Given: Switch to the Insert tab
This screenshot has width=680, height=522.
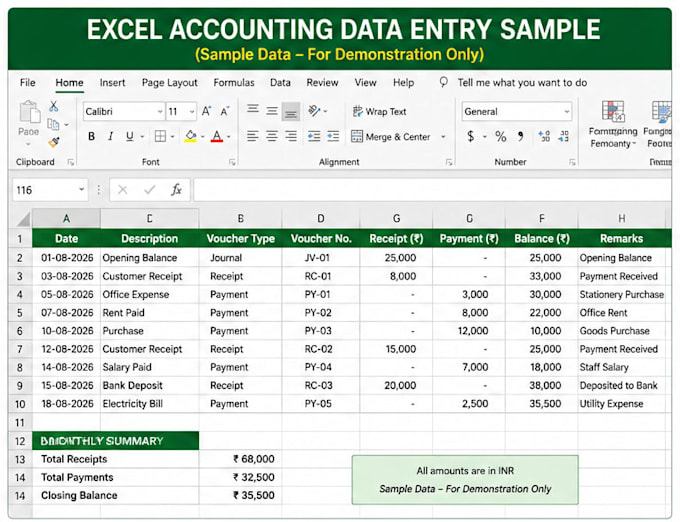Looking at the screenshot, I should 112,82.
